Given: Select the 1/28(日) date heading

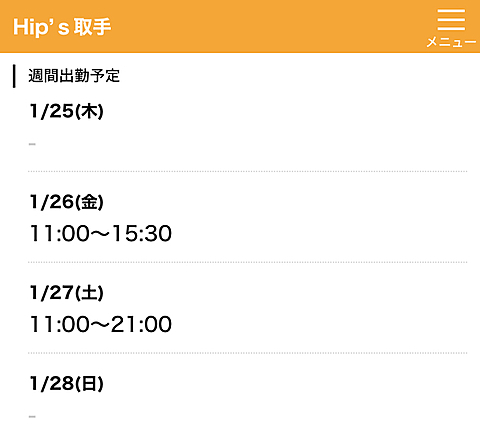Looking at the screenshot, I should pyautogui.click(x=67, y=383).
